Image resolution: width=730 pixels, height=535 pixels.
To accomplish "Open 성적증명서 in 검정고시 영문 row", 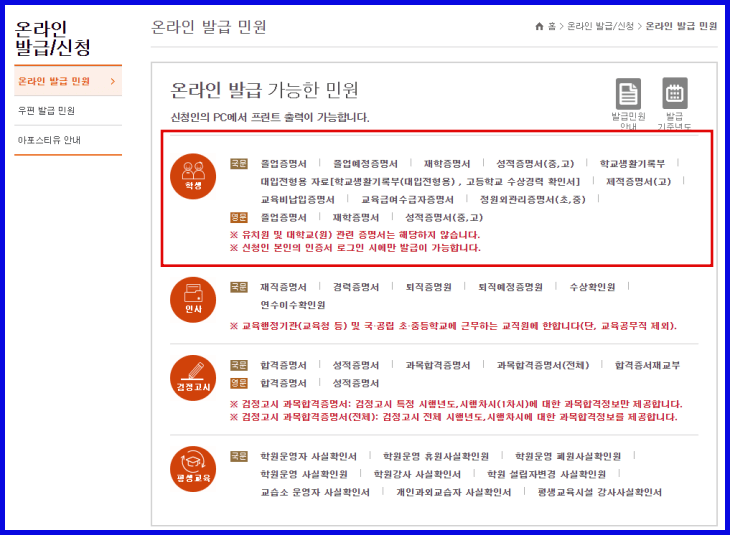I will (x=356, y=383).
